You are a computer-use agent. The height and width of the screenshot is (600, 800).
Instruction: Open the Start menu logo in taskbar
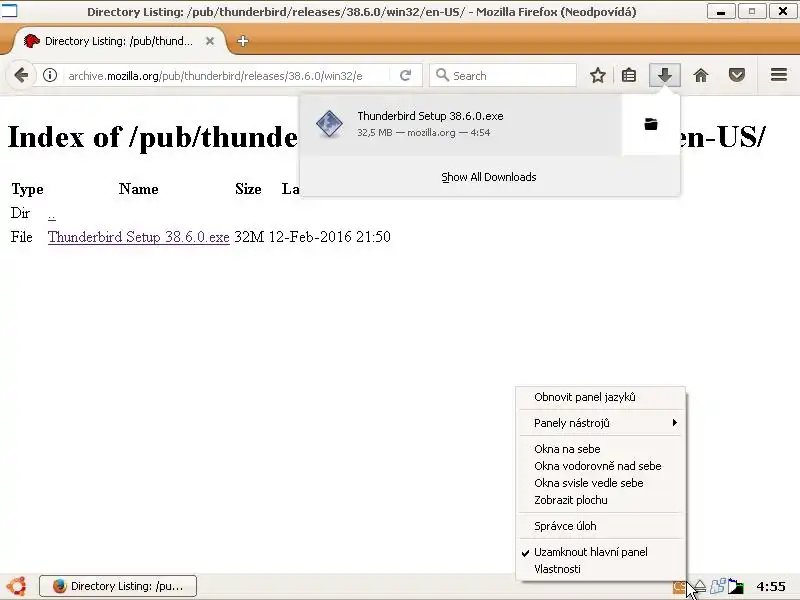(x=16, y=586)
